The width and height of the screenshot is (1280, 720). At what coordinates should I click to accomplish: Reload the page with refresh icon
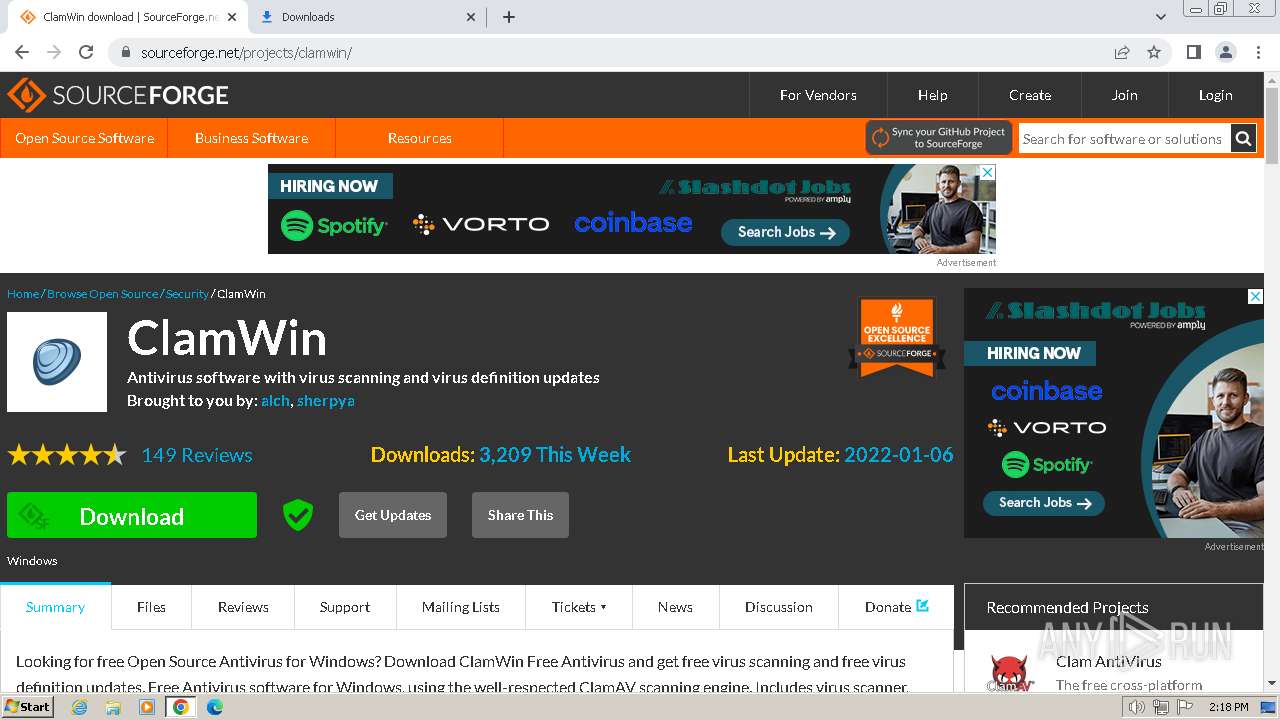(x=86, y=52)
